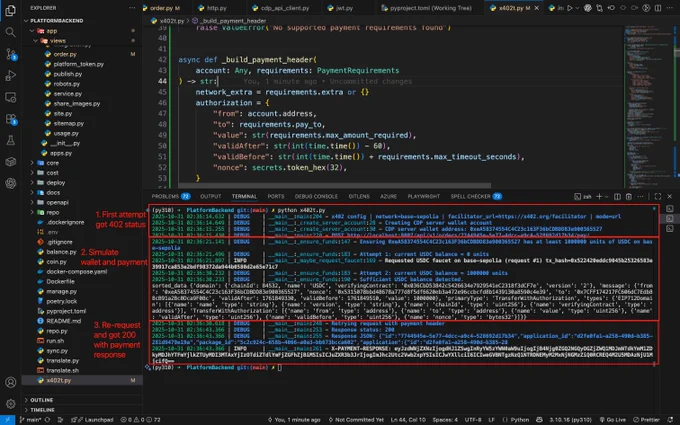The width and height of the screenshot is (680, 425).
Task: Open docker-compose.yaml in the explorer
Action: click(x=77, y=271)
